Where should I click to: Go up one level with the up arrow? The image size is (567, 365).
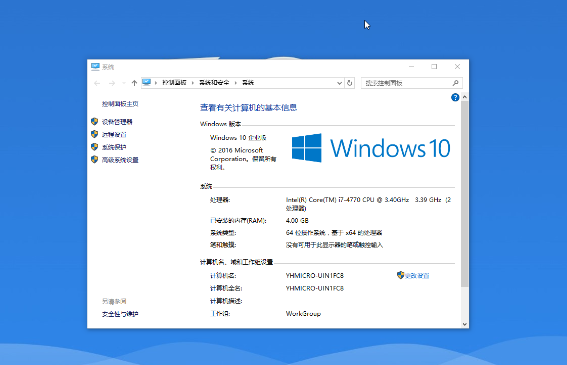[134, 83]
